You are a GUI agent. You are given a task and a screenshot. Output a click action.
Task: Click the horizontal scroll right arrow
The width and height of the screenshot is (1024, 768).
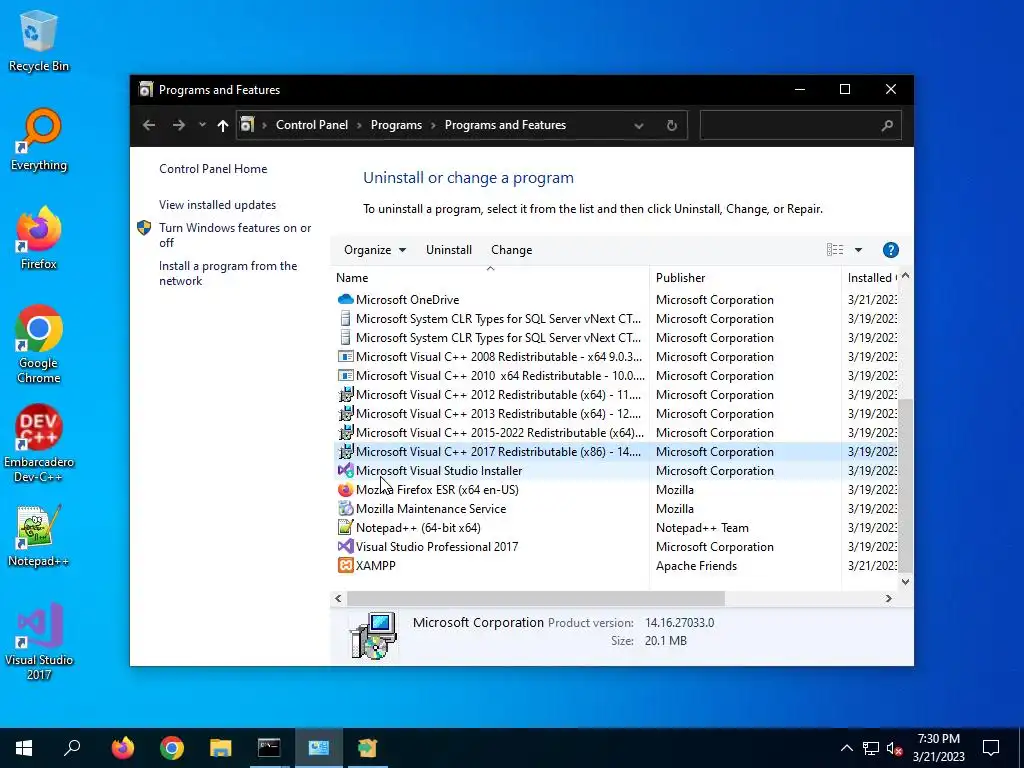click(888, 598)
